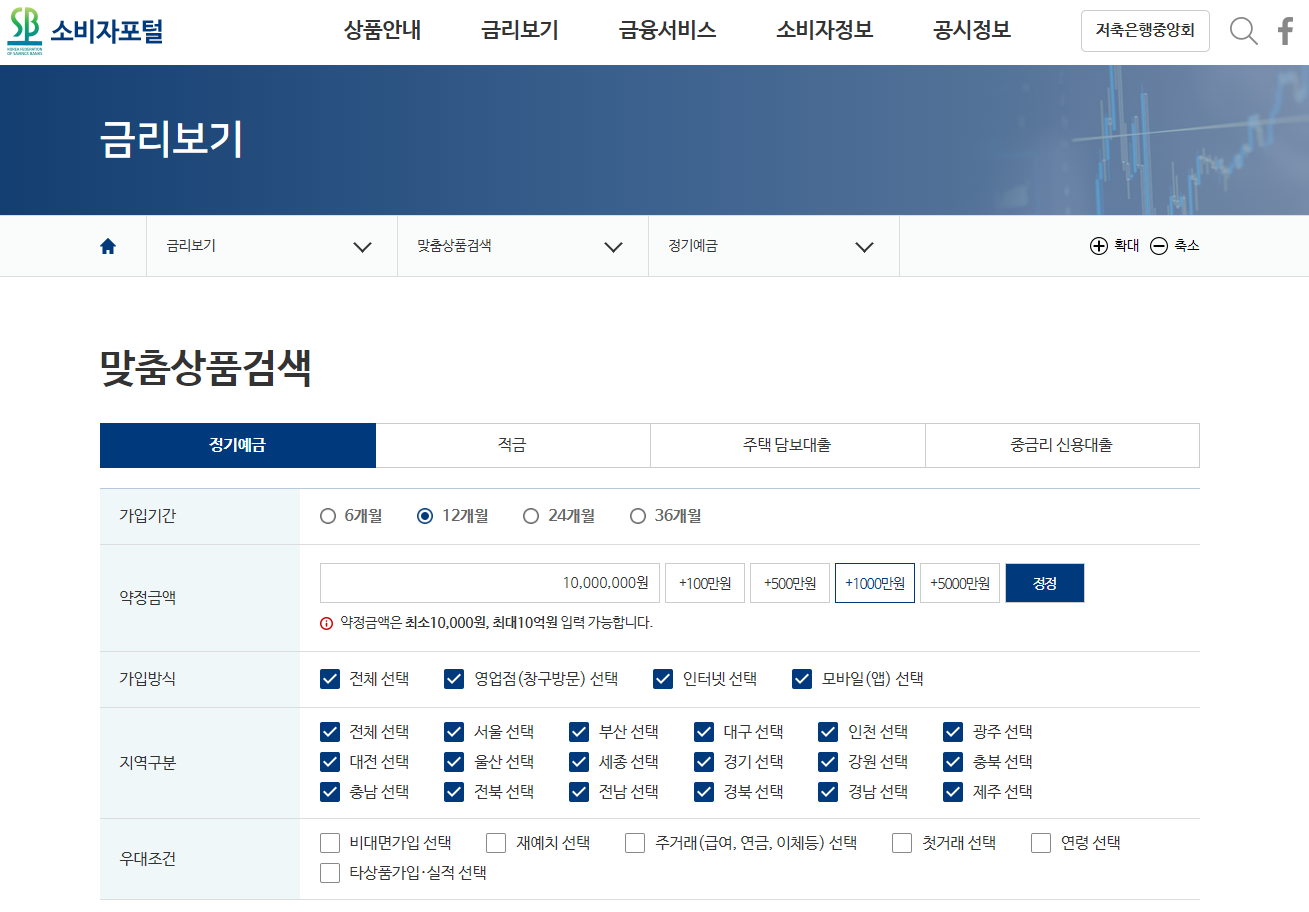This screenshot has width=1309, height=912.
Task: Open the search magnifier icon
Action: click(1243, 31)
